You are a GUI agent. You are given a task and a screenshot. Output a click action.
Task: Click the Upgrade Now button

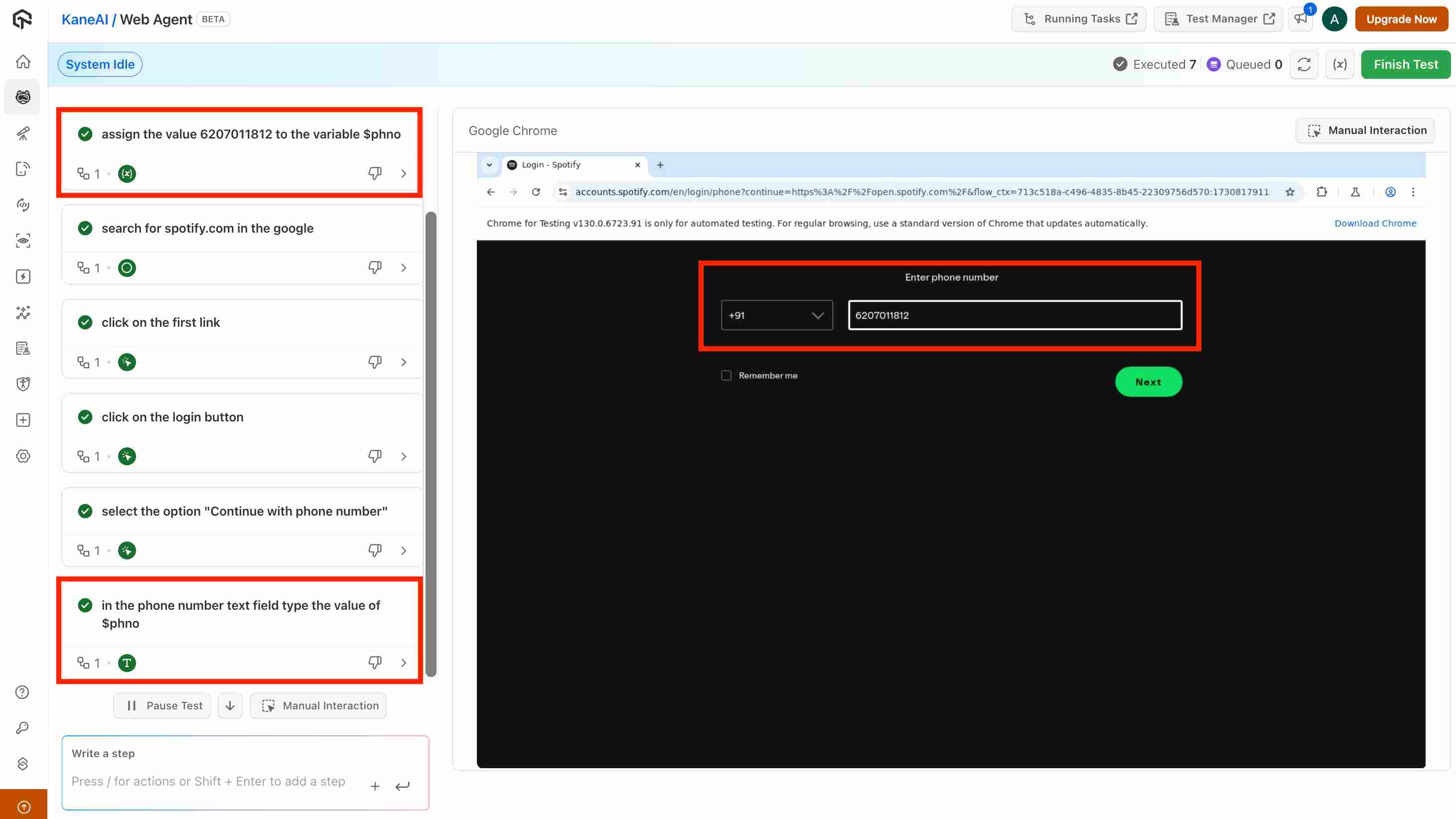1401,19
